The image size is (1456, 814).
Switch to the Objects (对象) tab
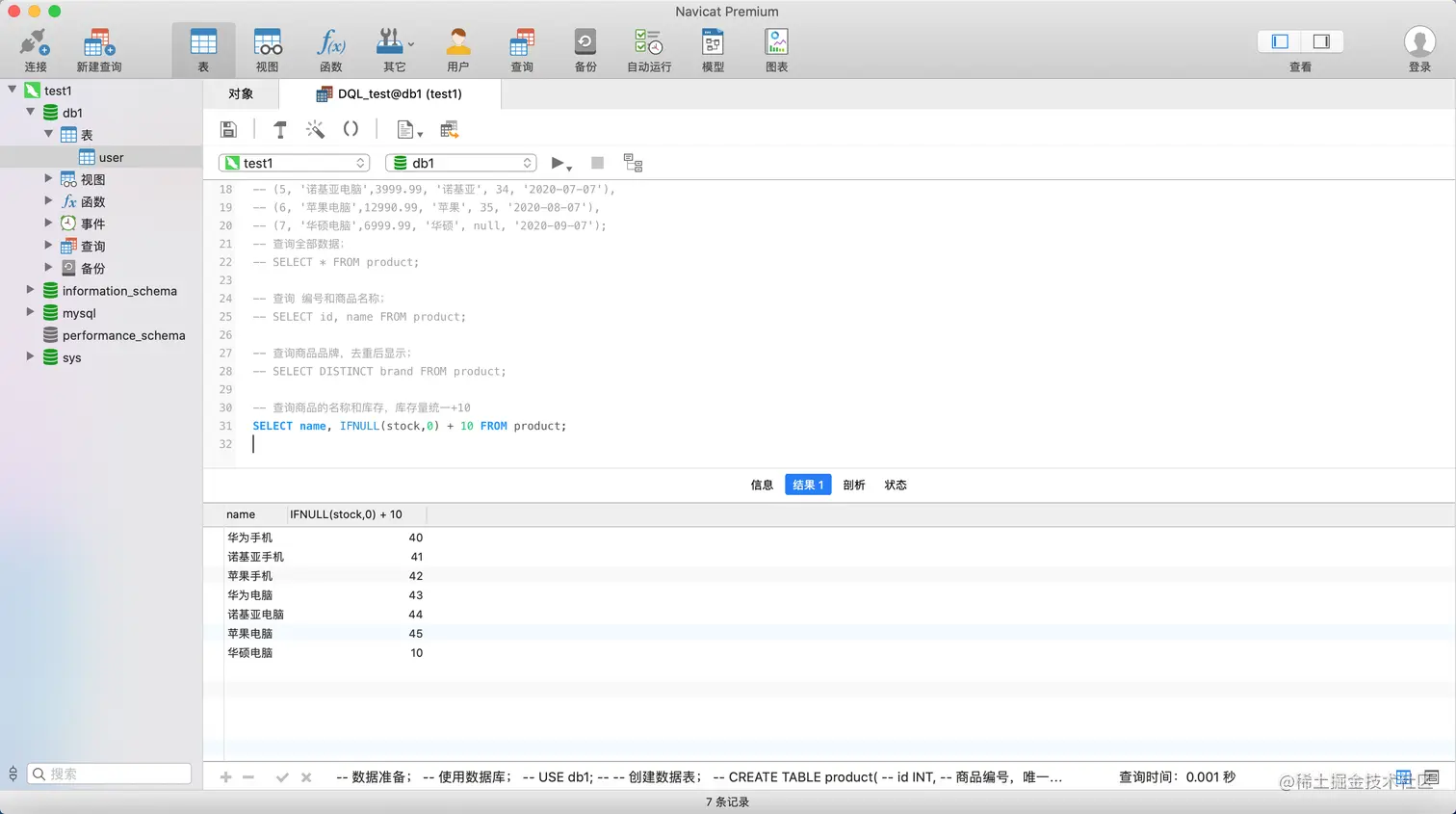pyautogui.click(x=241, y=93)
